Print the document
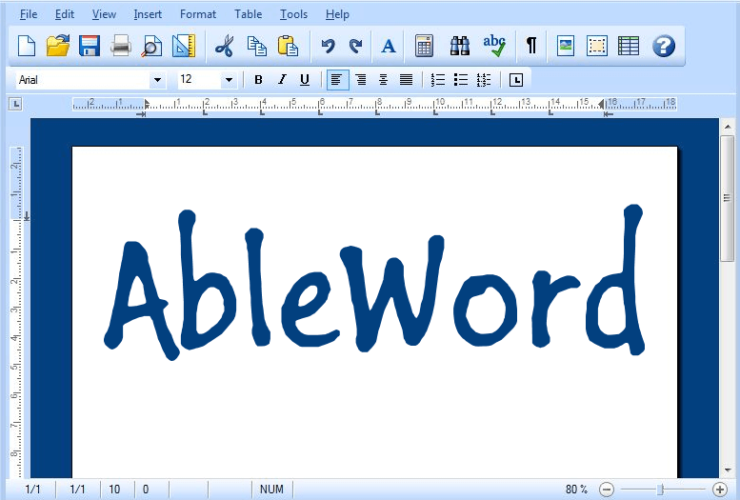Screen dimensions: 740x500 121,46
